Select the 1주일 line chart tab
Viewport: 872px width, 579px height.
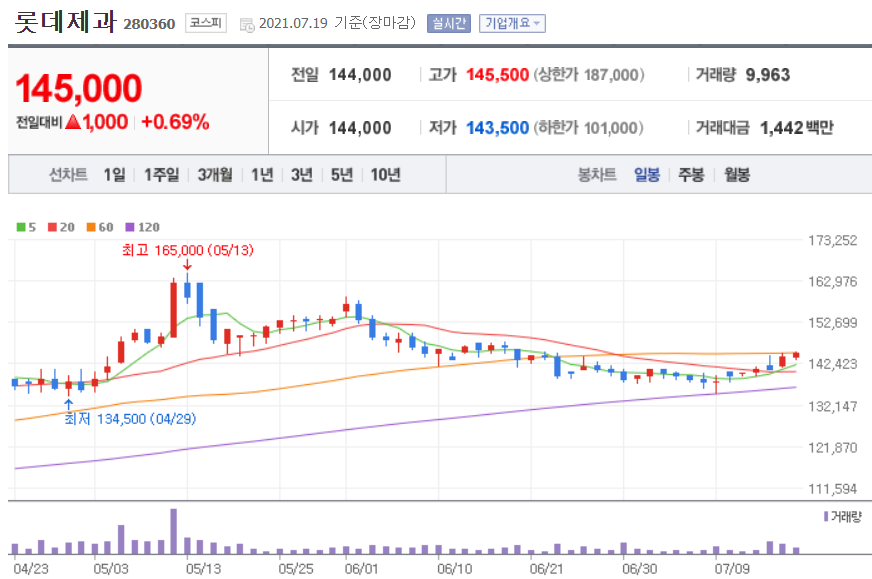click(161, 175)
